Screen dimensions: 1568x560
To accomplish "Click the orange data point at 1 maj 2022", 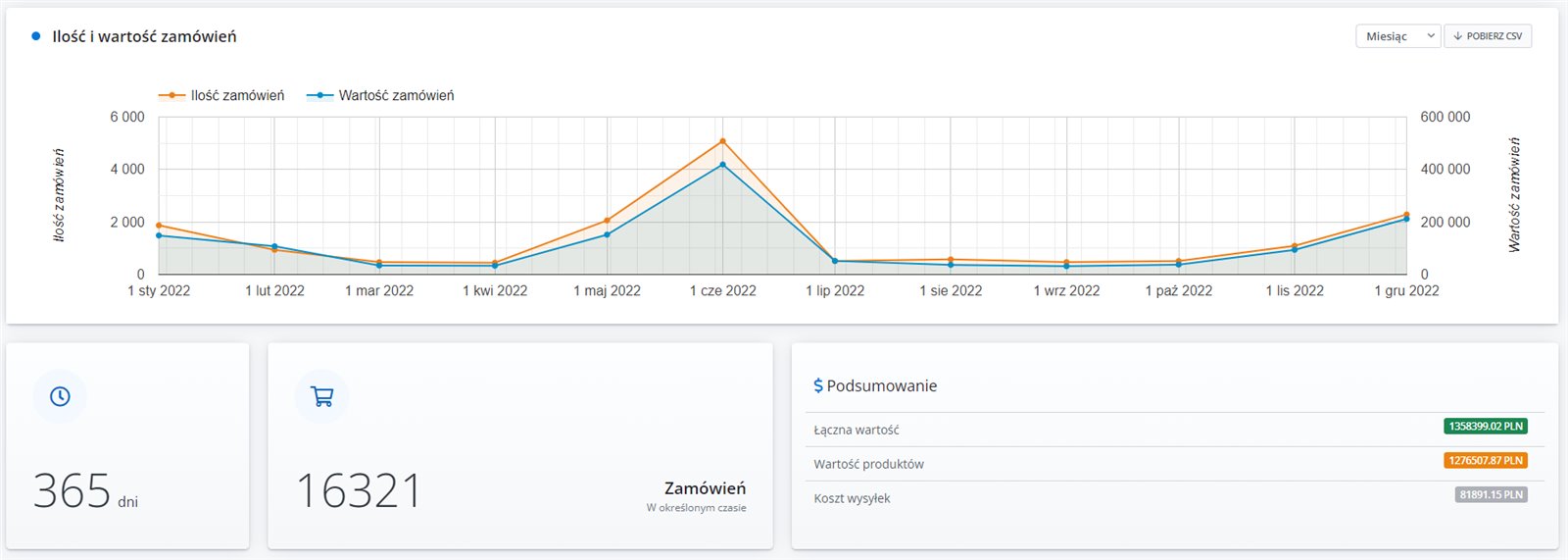I will 608,221.
